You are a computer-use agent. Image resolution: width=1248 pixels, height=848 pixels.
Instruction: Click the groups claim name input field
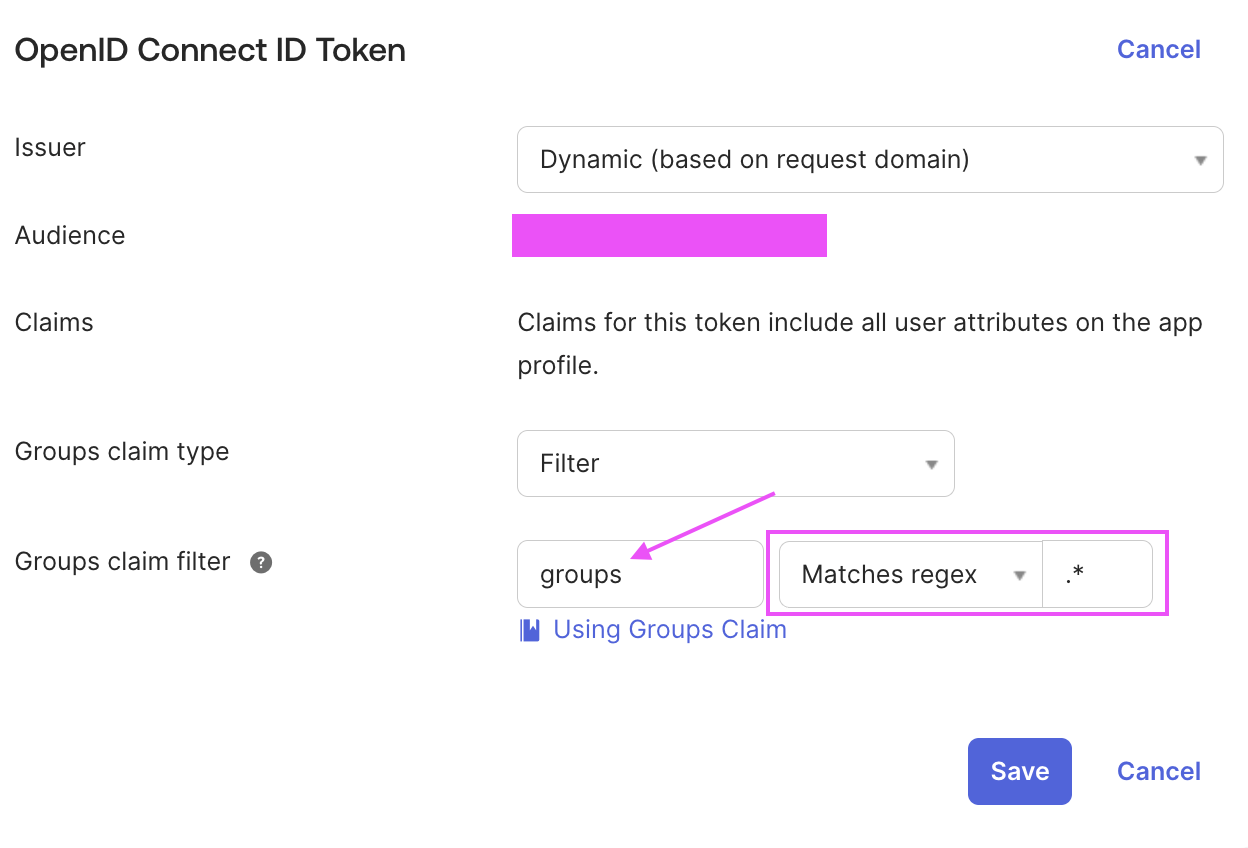point(640,574)
